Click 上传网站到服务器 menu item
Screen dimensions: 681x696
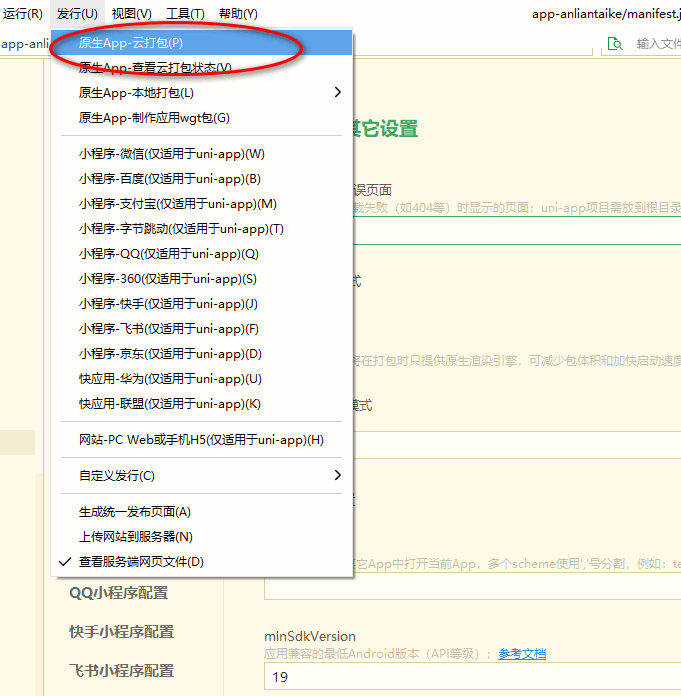tap(136, 537)
